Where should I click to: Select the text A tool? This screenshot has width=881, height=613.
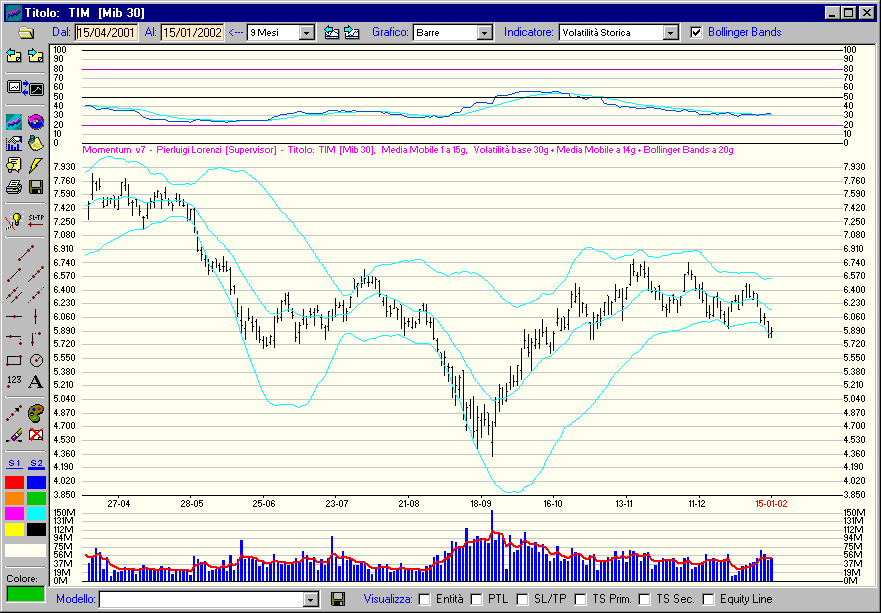pos(36,382)
